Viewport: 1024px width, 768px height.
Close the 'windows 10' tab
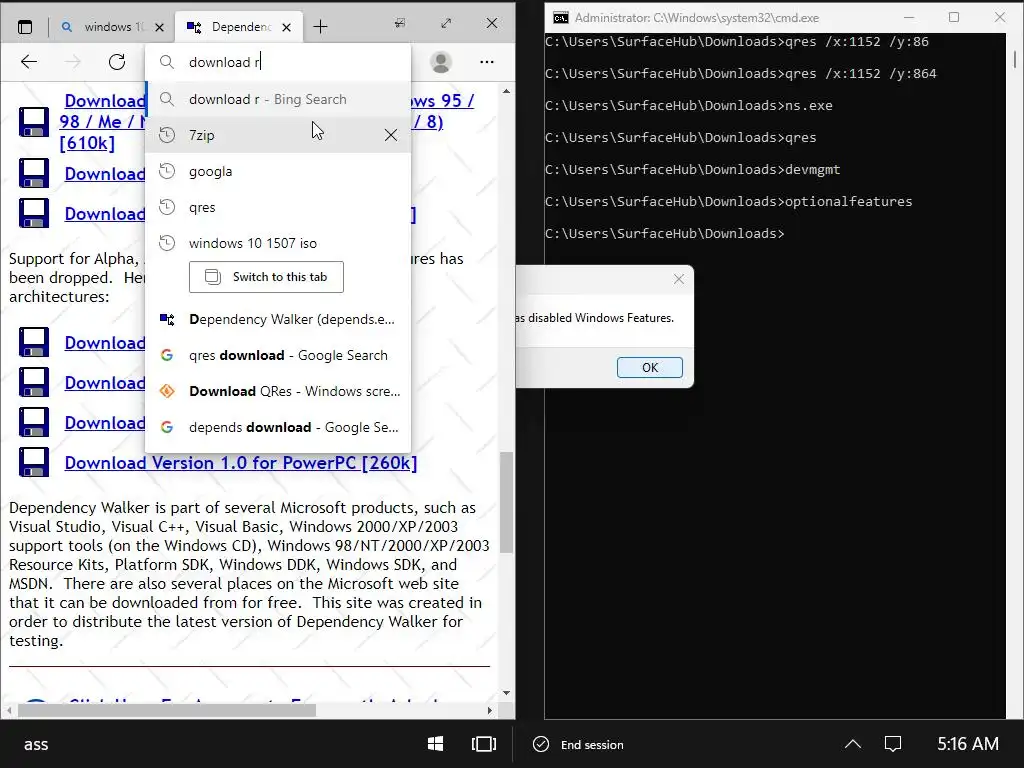[x=160, y=27]
